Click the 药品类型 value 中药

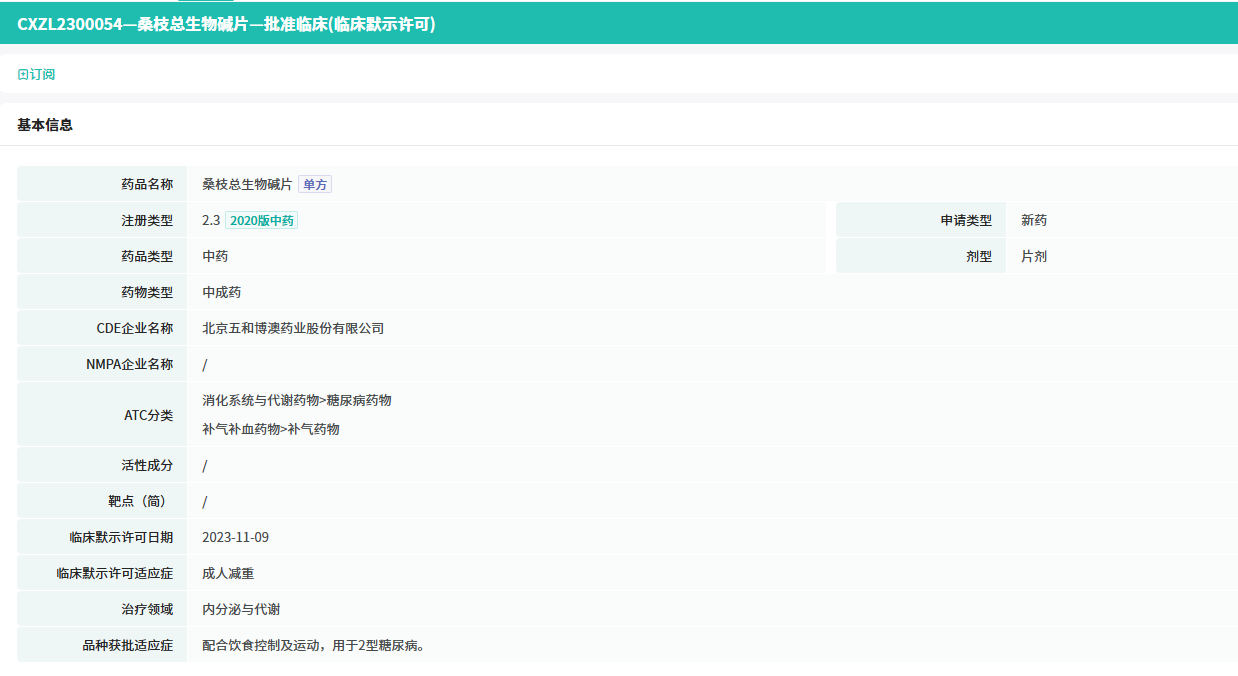pos(215,256)
